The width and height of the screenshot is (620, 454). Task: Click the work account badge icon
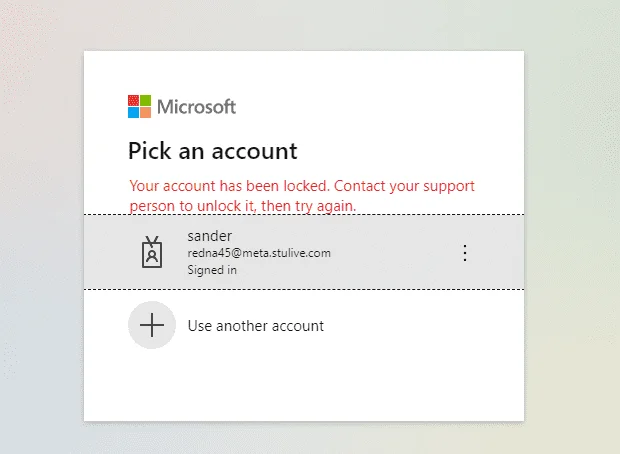pyautogui.click(x=152, y=252)
